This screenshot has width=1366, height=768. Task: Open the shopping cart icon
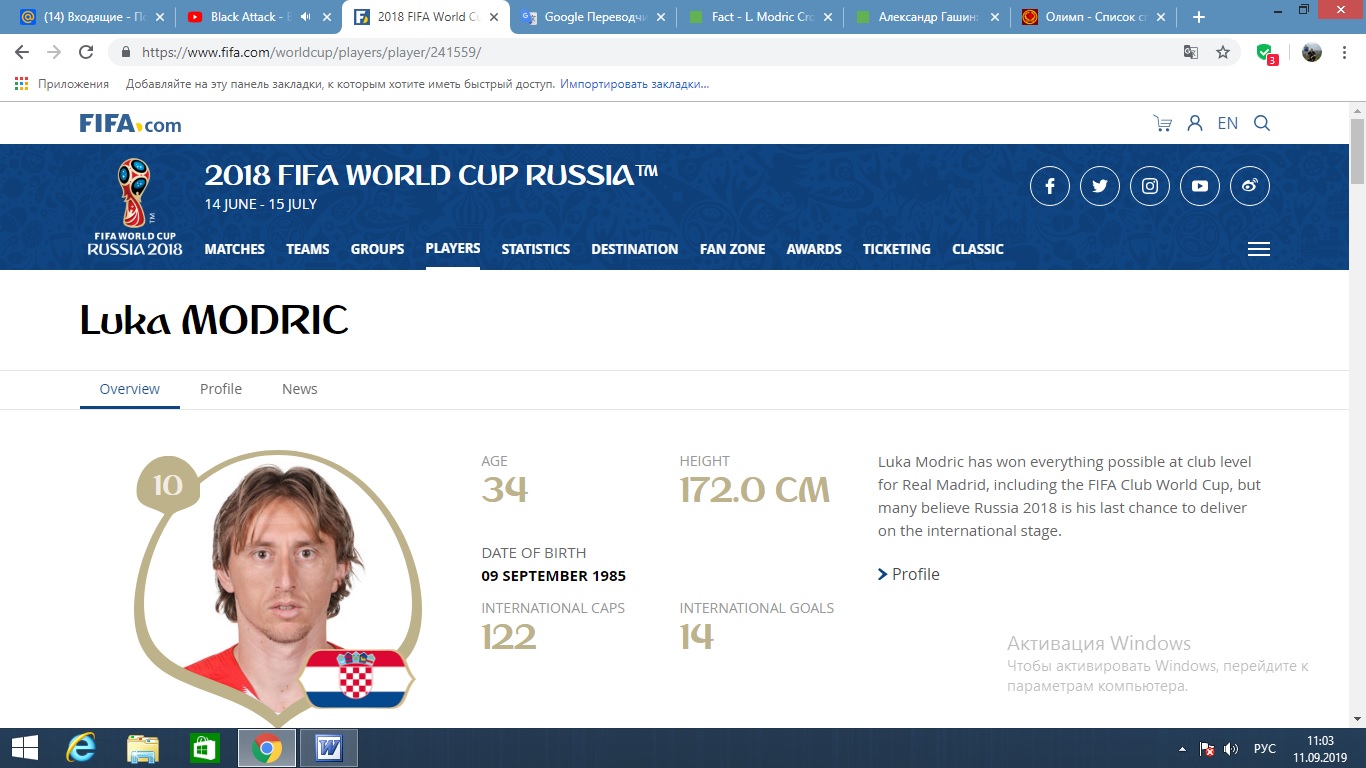(x=1162, y=124)
